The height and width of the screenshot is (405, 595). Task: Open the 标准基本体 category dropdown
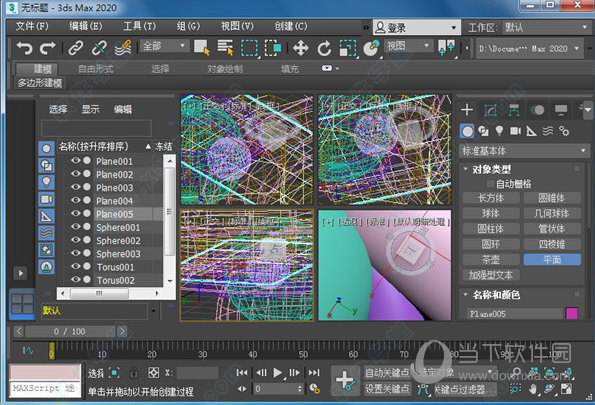coord(524,151)
